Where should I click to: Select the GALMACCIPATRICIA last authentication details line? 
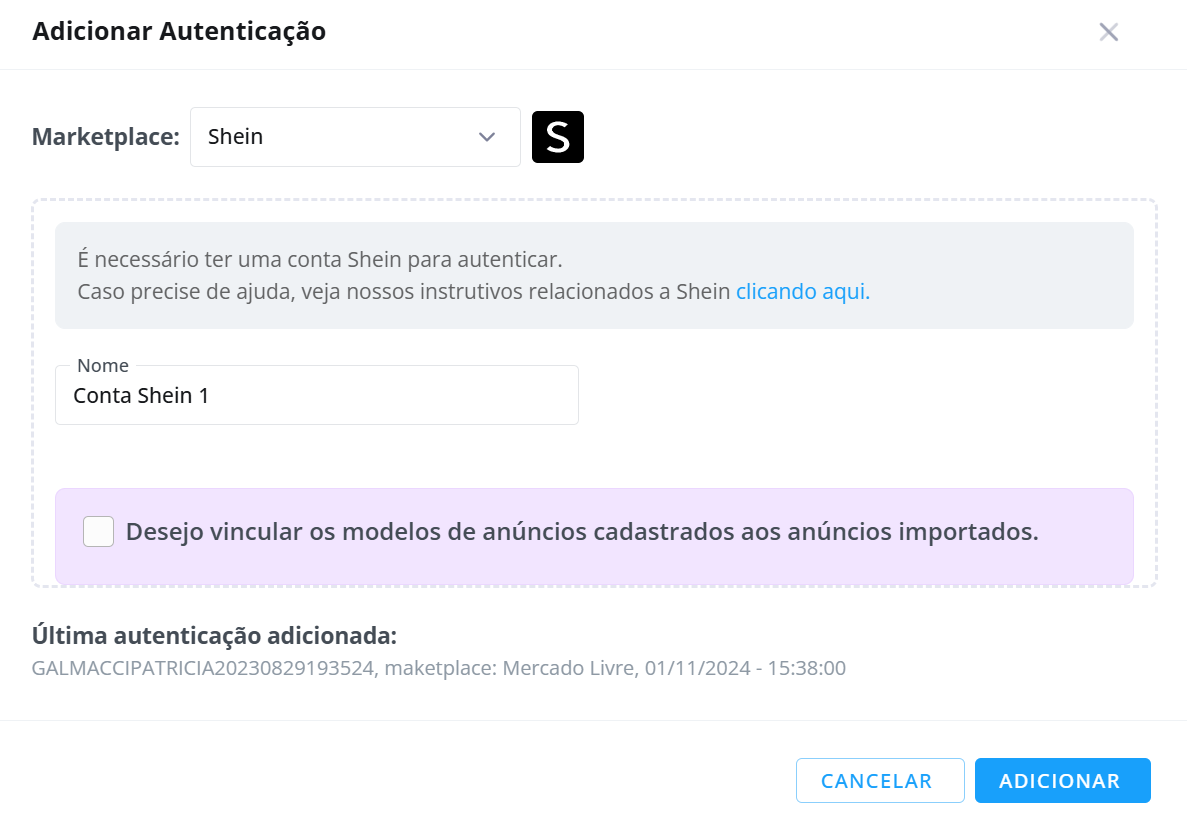point(439,668)
